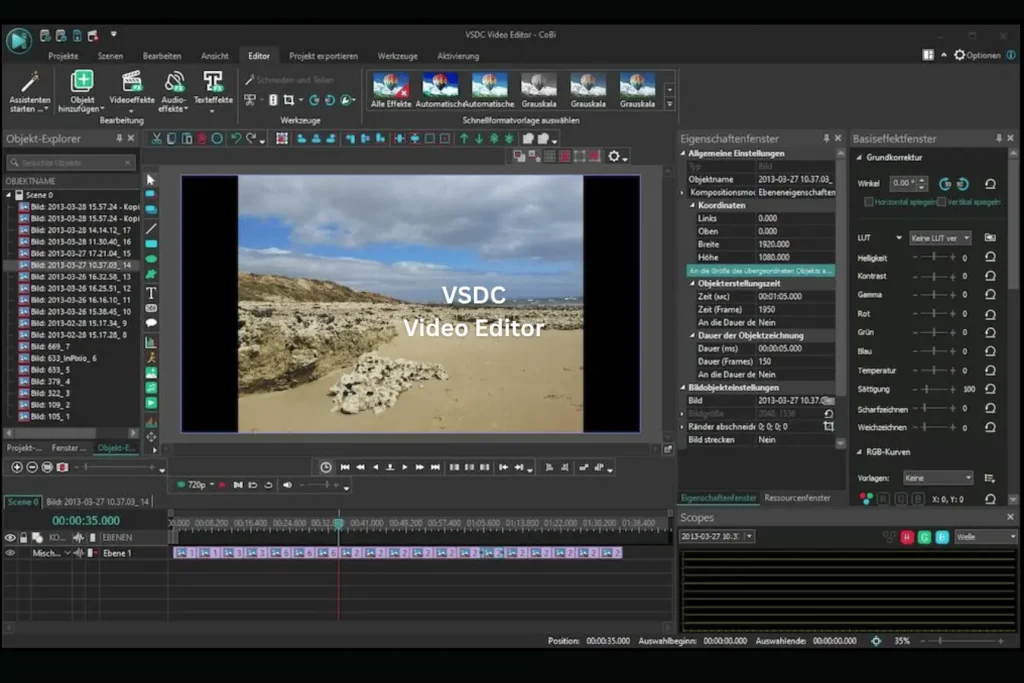Select the ellipse shape tool
This screenshot has height=683, width=1024.
[151, 259]
